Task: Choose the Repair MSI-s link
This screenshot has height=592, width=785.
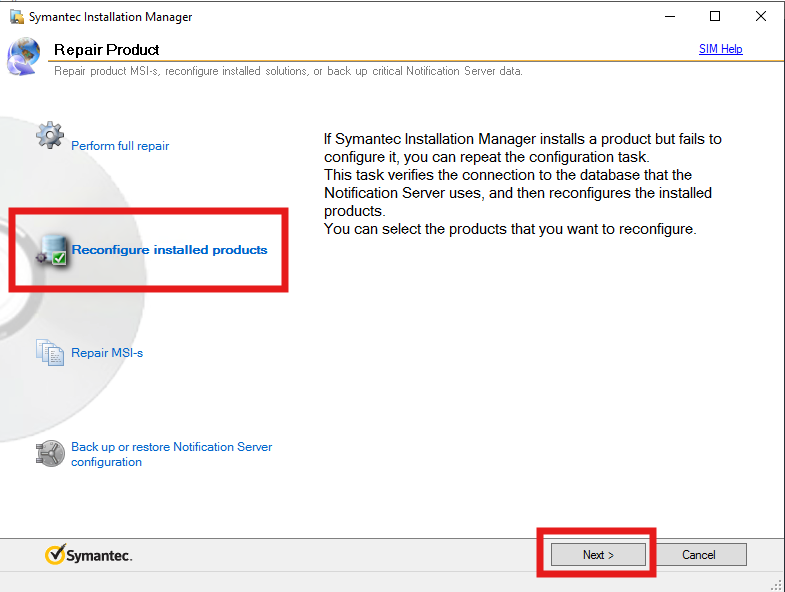Action: click(x=107, y=353)
